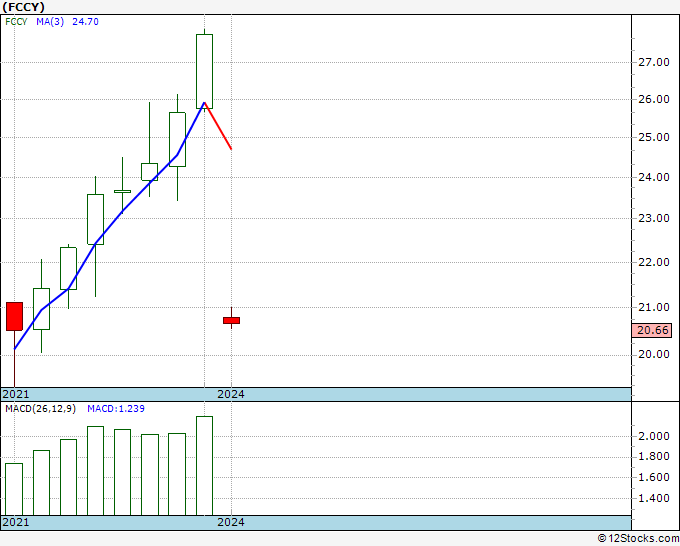This screenshot has height=546, width=680.
Task: Click the 2021 label on price chart axis
Action: 16,394
